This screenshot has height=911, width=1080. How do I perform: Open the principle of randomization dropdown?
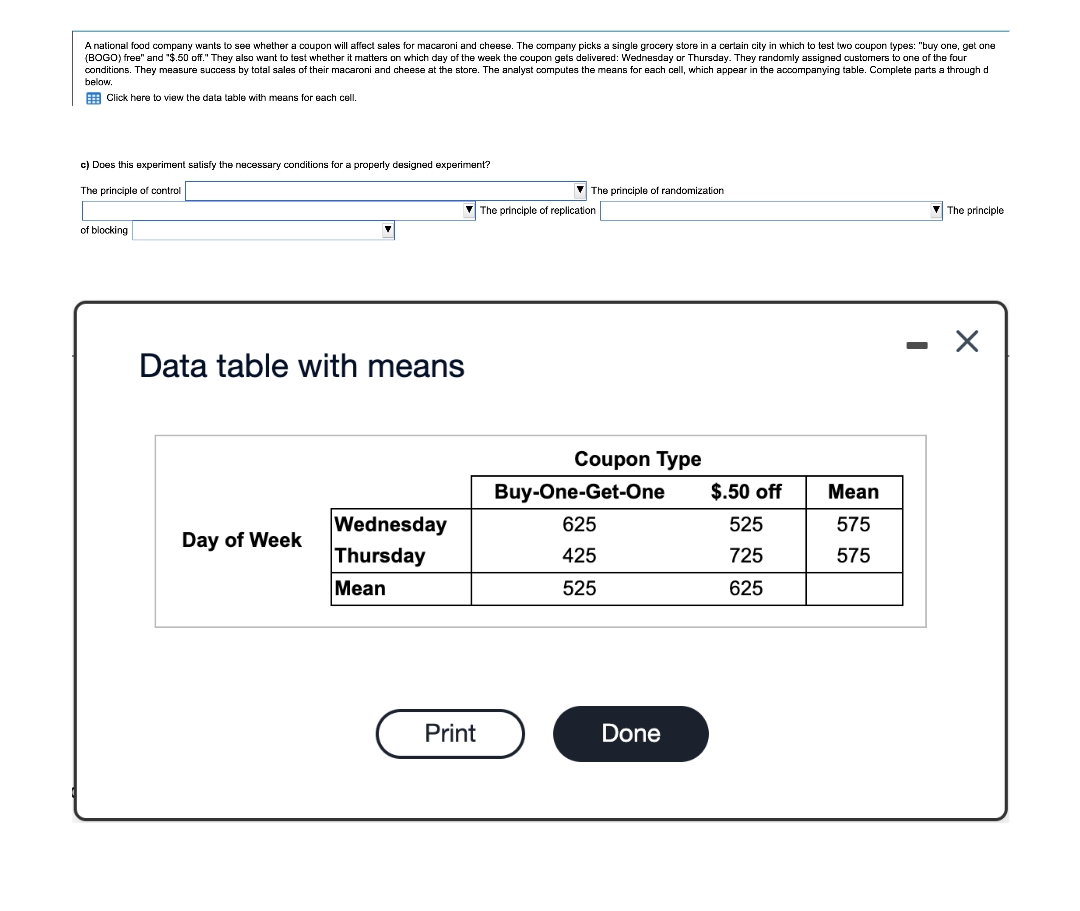[x=278, y=211]
